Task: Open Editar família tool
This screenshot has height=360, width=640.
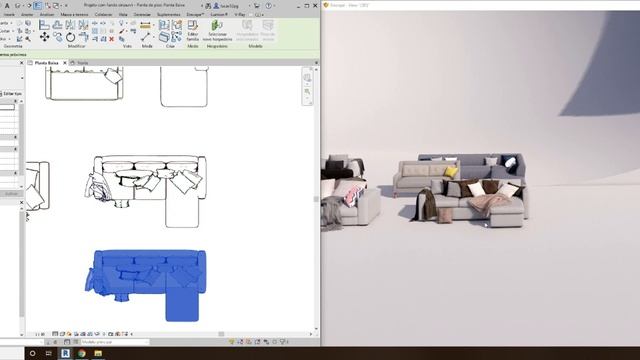Action: (x=192, y=31)
